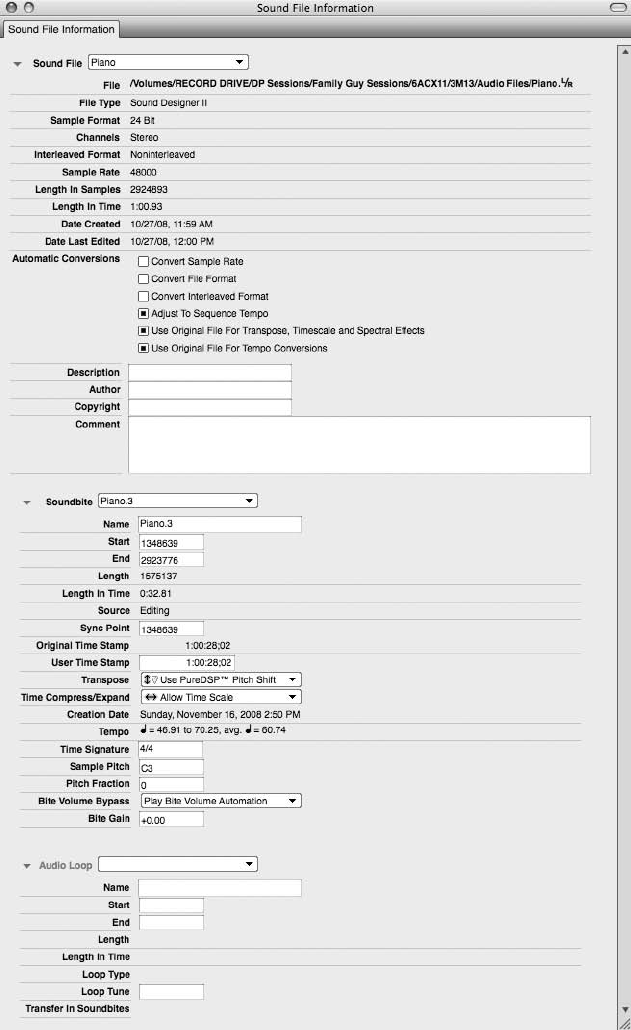The width and height of the screenshot is (631, 1030).
Task: Click the Sync Point field
Action: coord(171,629)
